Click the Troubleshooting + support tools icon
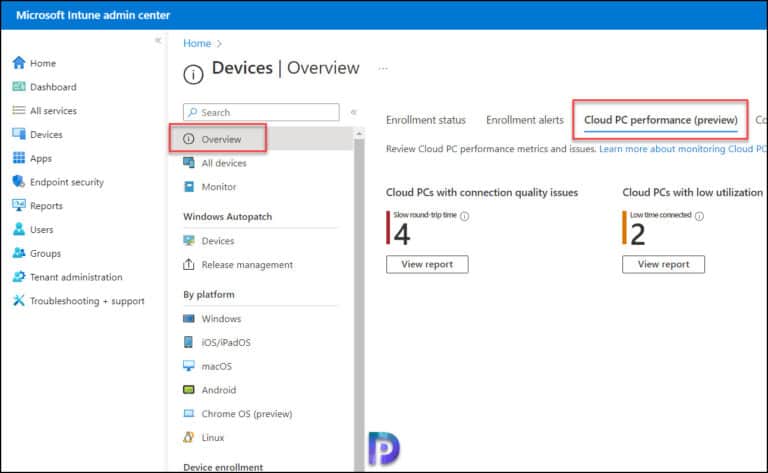 point(19,300)
